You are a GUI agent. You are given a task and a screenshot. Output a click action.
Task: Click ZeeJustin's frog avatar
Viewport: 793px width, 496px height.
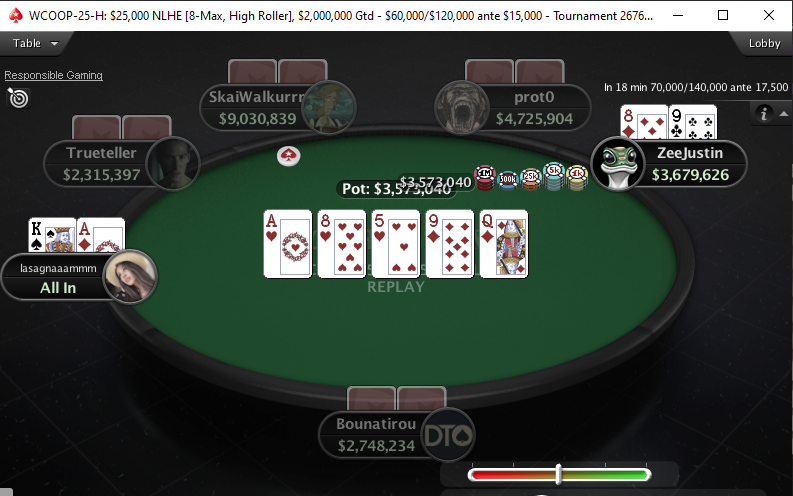tap(618, 164)
